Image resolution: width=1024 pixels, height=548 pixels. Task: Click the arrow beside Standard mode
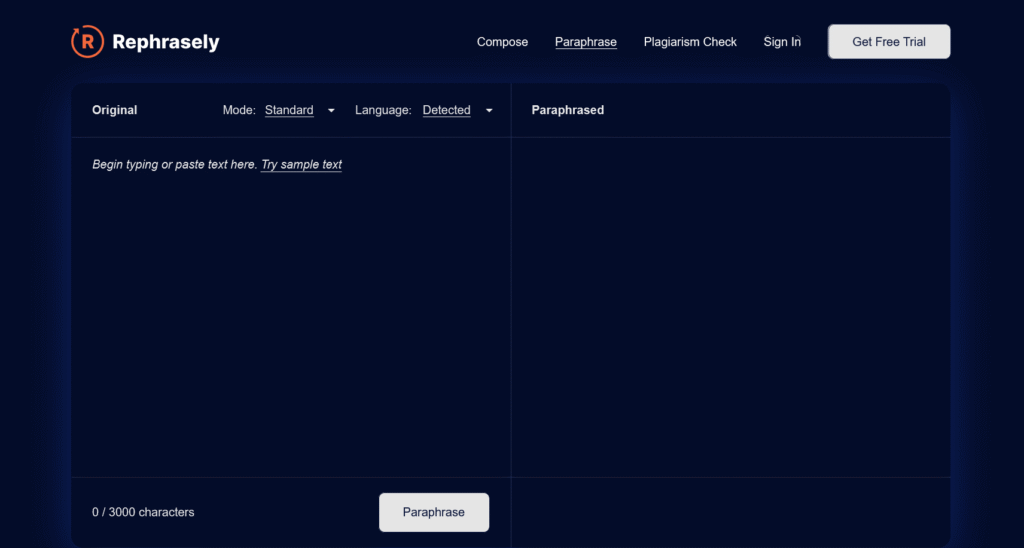(331, 110)
